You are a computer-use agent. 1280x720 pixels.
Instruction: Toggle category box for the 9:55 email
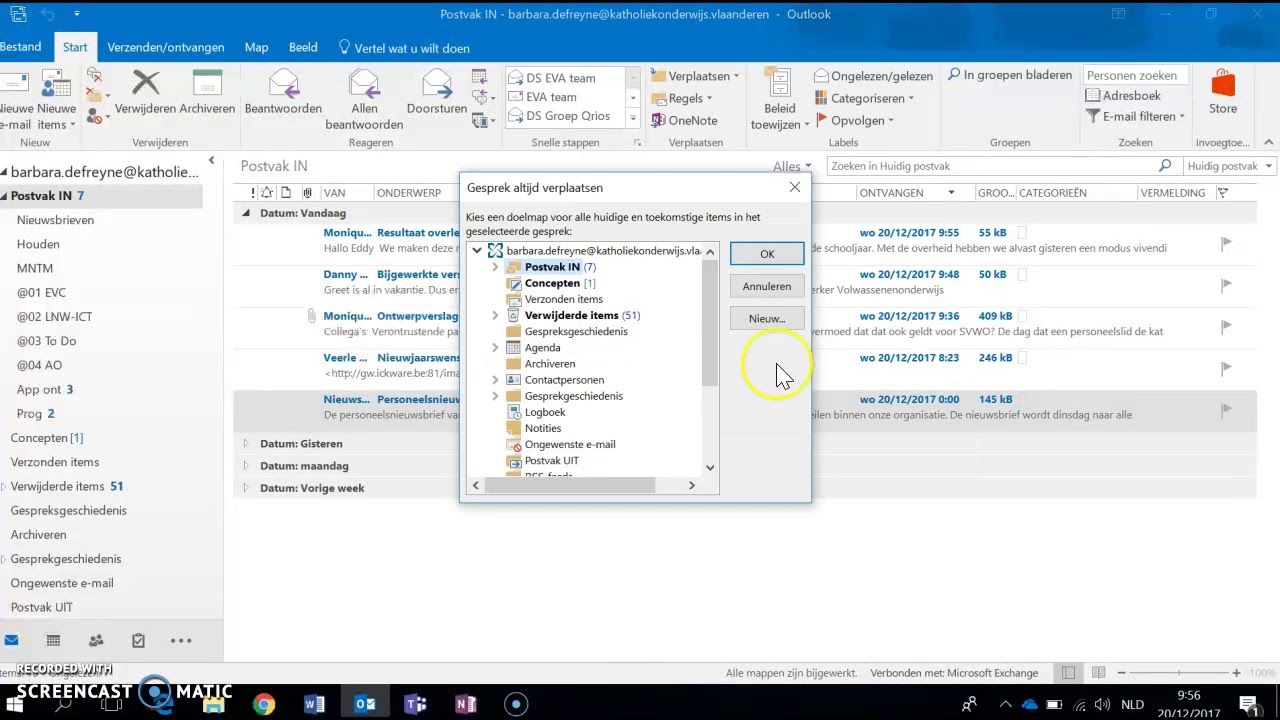[x=1022, y=232]
